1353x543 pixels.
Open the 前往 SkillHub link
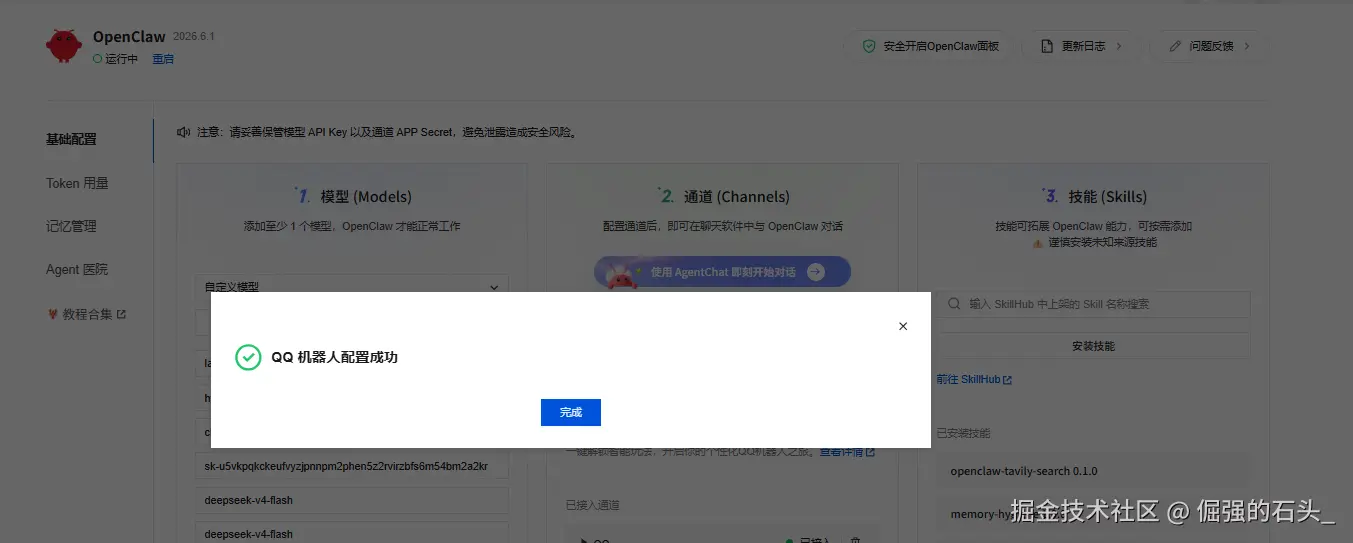pyautogui.click(x=974, y=380)
